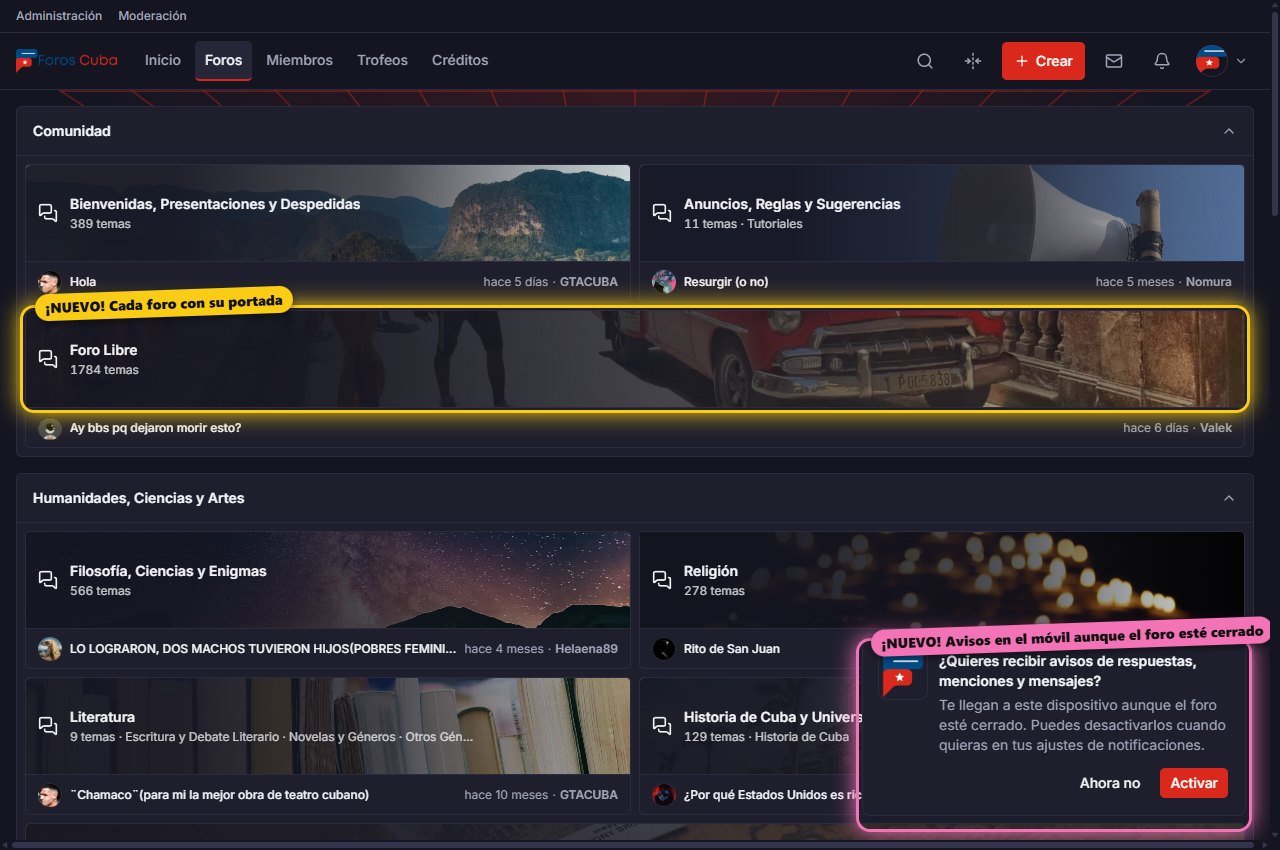The image size is (1280, 850).
Task: Dismiss the notification prompt with Ahora no
Action: point(1110,783)
